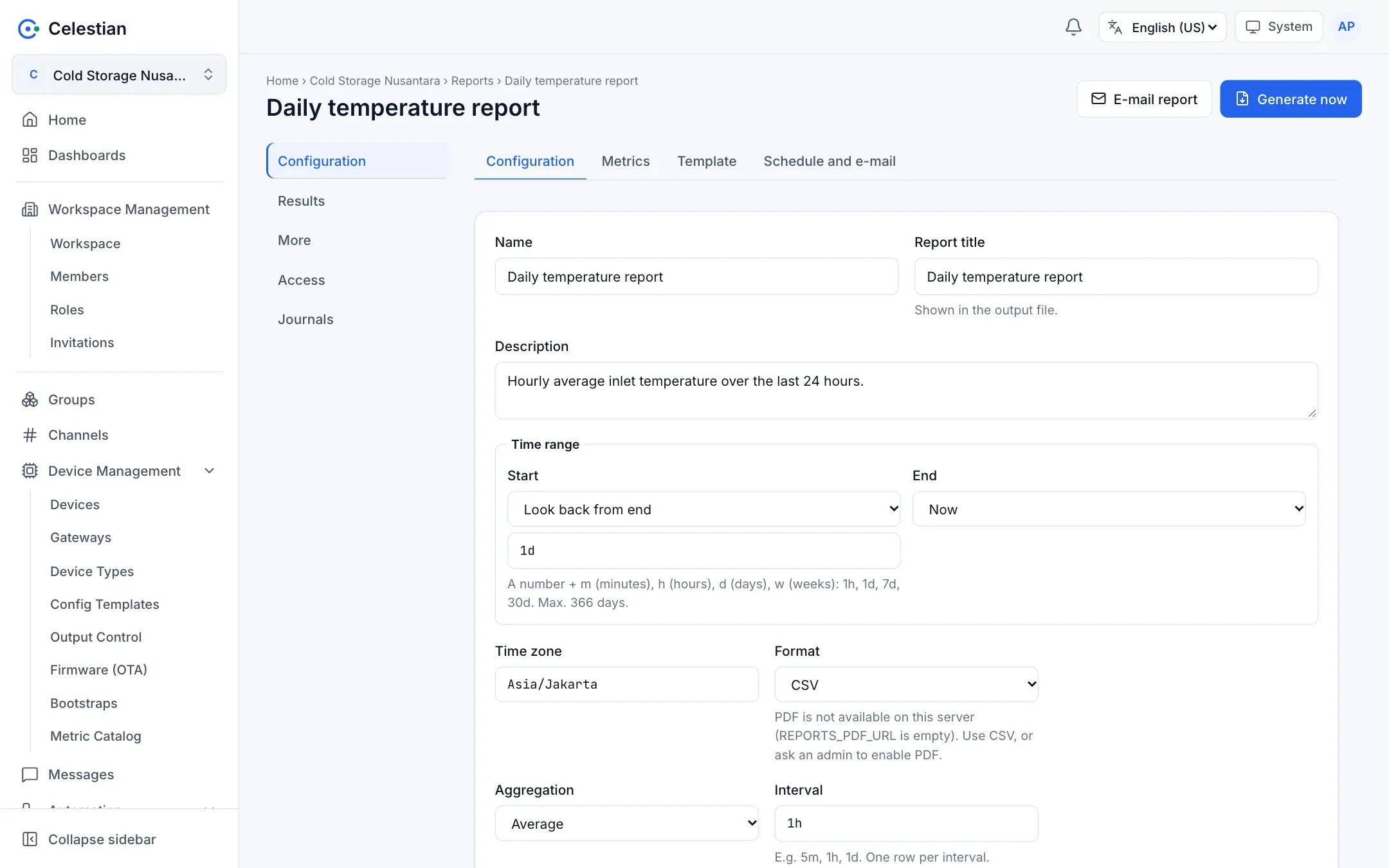This screenshot has width=1389, height=868.
Task: Click the Generate now button
Action: [x=1291, y=99]
